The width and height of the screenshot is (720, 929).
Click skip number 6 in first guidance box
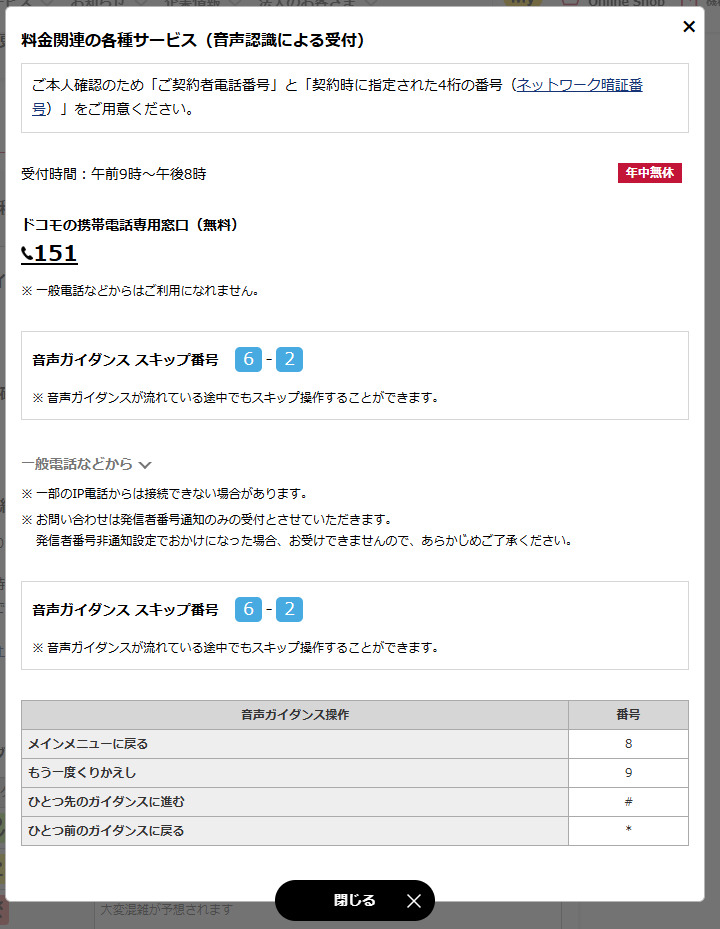tap(248, 360)
